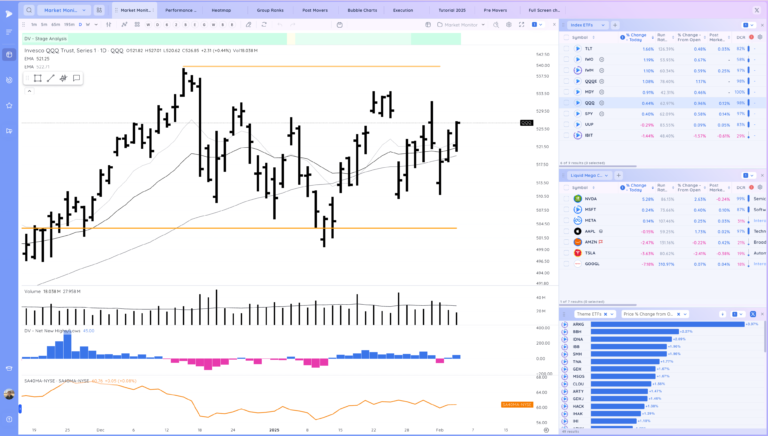The height and width of the screenshot is (436, 768).
Task: Click the search magnifier icon in top bar
Action: coord(29,9)
